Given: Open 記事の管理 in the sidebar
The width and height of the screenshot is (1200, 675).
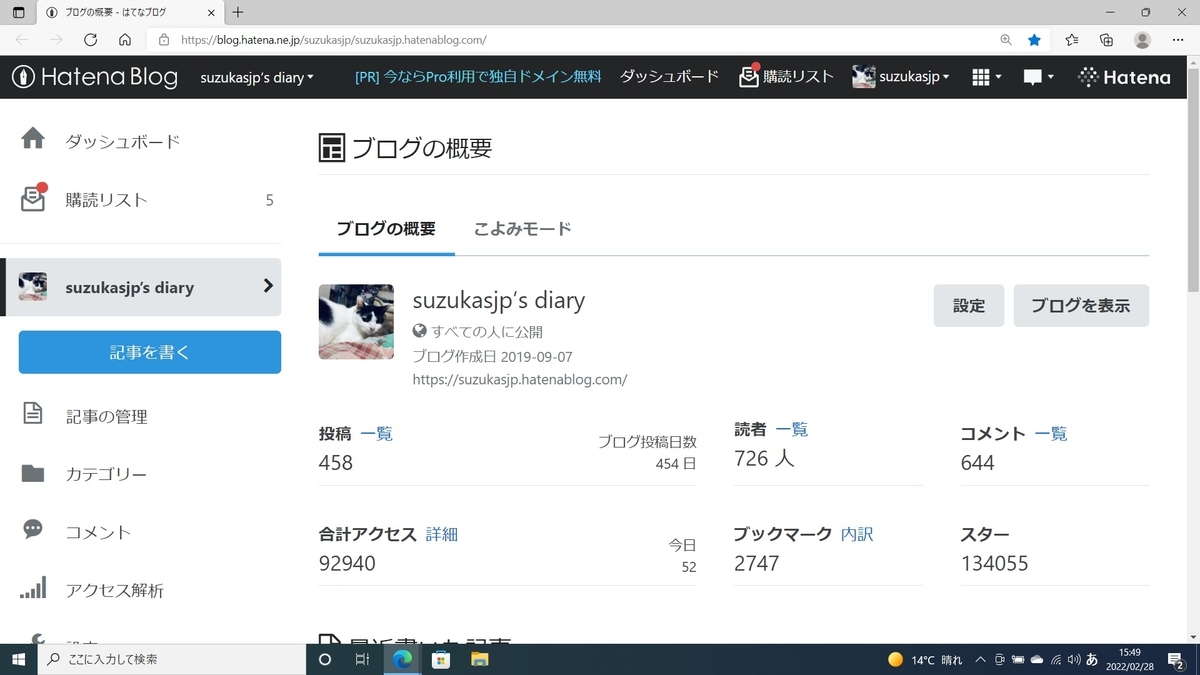Looking at the screenshot, I should 106,416.
